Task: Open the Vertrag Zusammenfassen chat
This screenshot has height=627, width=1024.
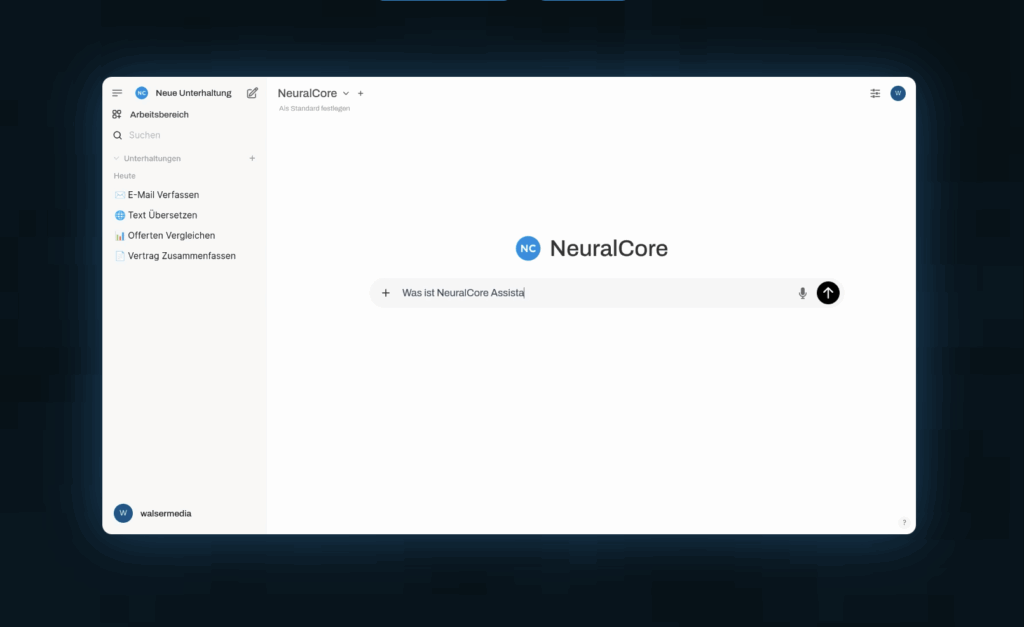Action: 181,256
